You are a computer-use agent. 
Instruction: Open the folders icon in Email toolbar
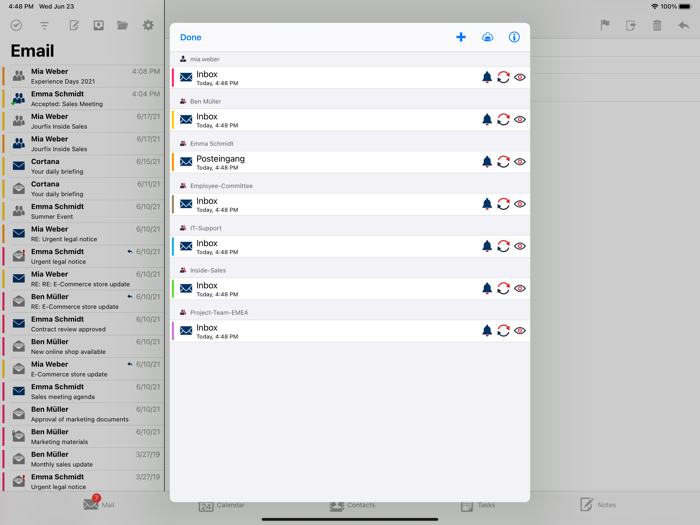point(122,25)
